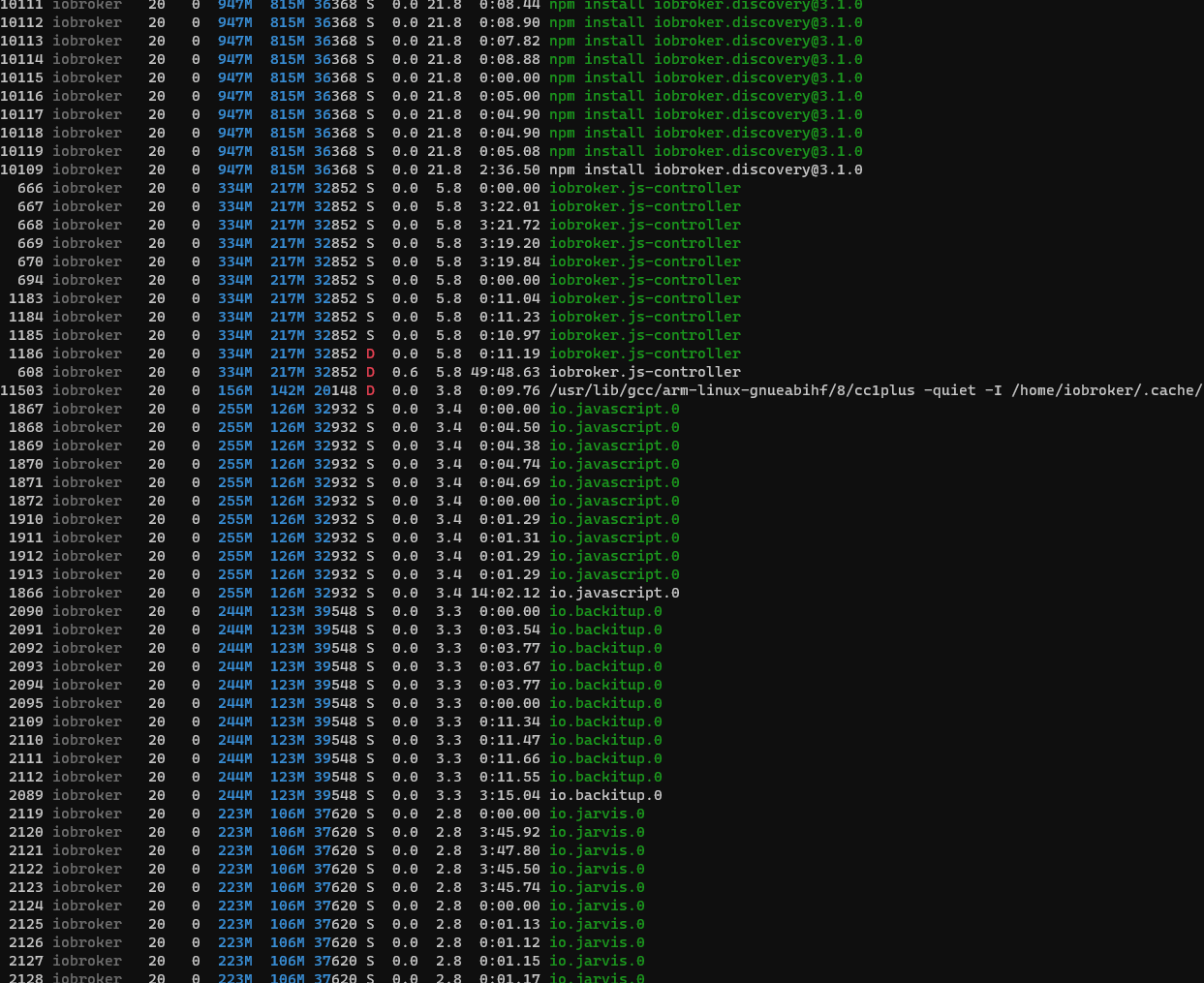Click the time value 3:45.74
This screenshot has height=983, width=1204.
509,887
